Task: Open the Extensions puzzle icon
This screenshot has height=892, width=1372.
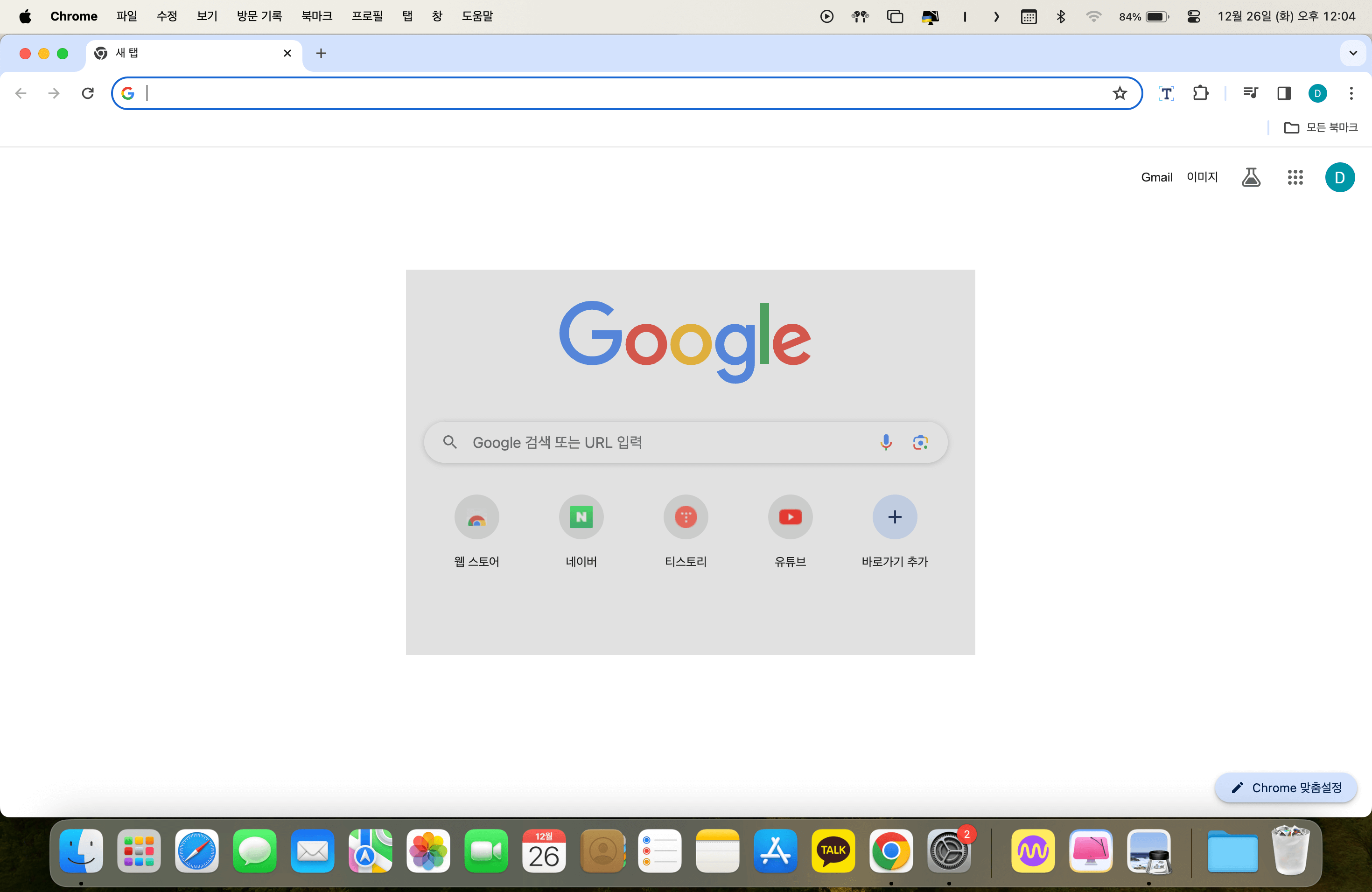Action: (x=1200, y=93)
